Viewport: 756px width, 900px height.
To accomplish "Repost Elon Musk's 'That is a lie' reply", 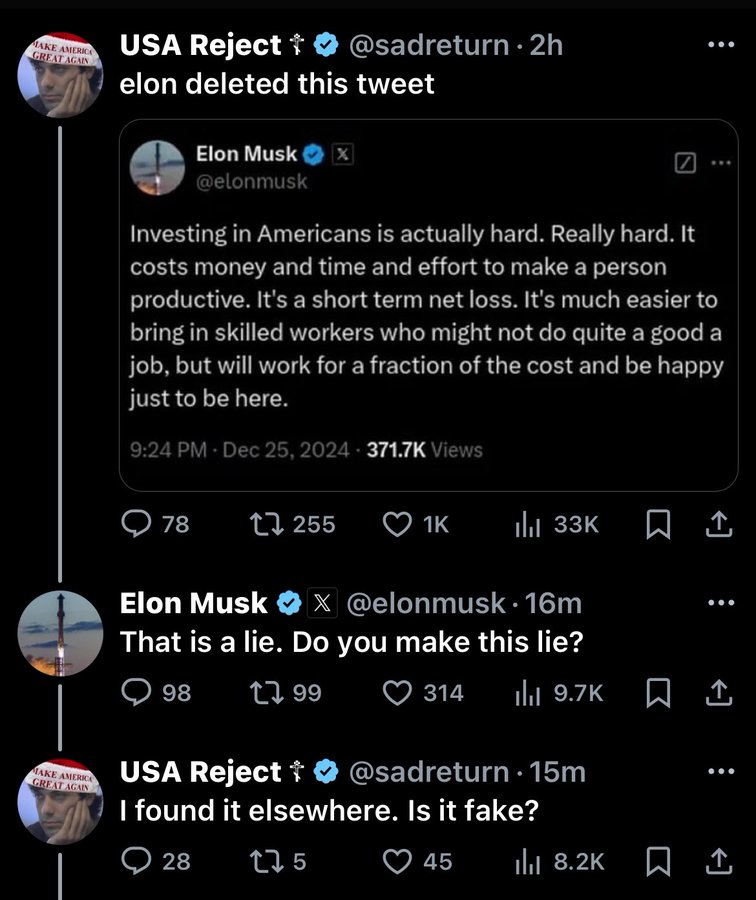I will (x=274, y=692).
